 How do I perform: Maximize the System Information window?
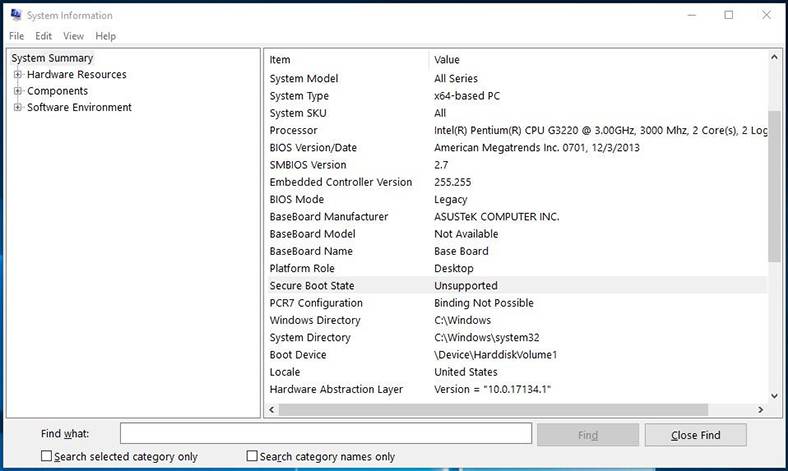pyautogui.click(x=729, y=15)
